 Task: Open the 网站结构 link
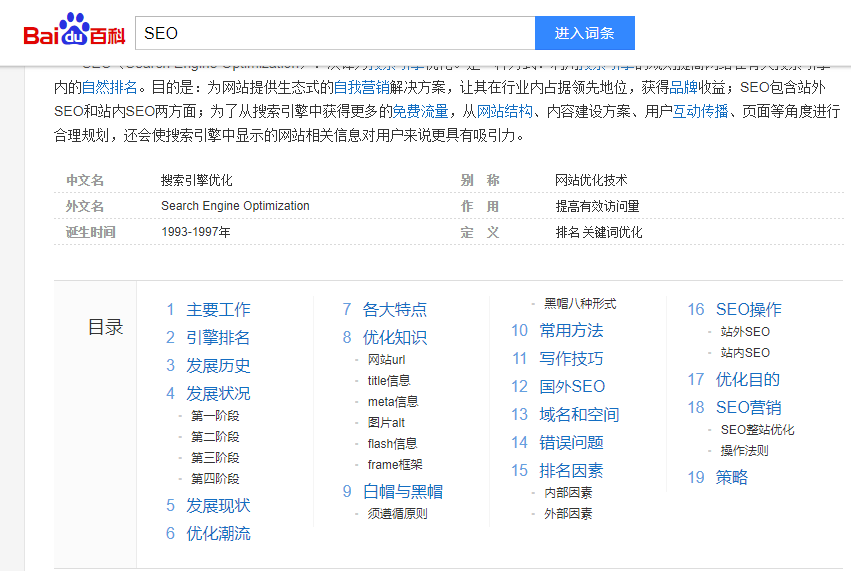pyautogui.click(x=505, y=111)
